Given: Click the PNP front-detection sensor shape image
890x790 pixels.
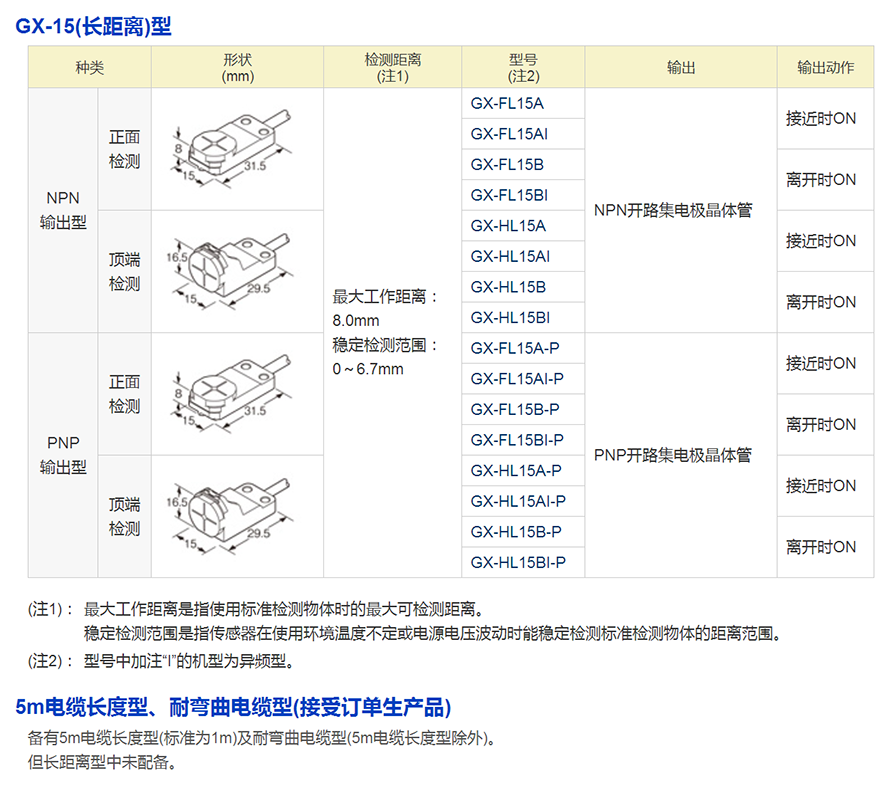Looking at the screenshot, I should pyautogui.click(x=236, y=394).
